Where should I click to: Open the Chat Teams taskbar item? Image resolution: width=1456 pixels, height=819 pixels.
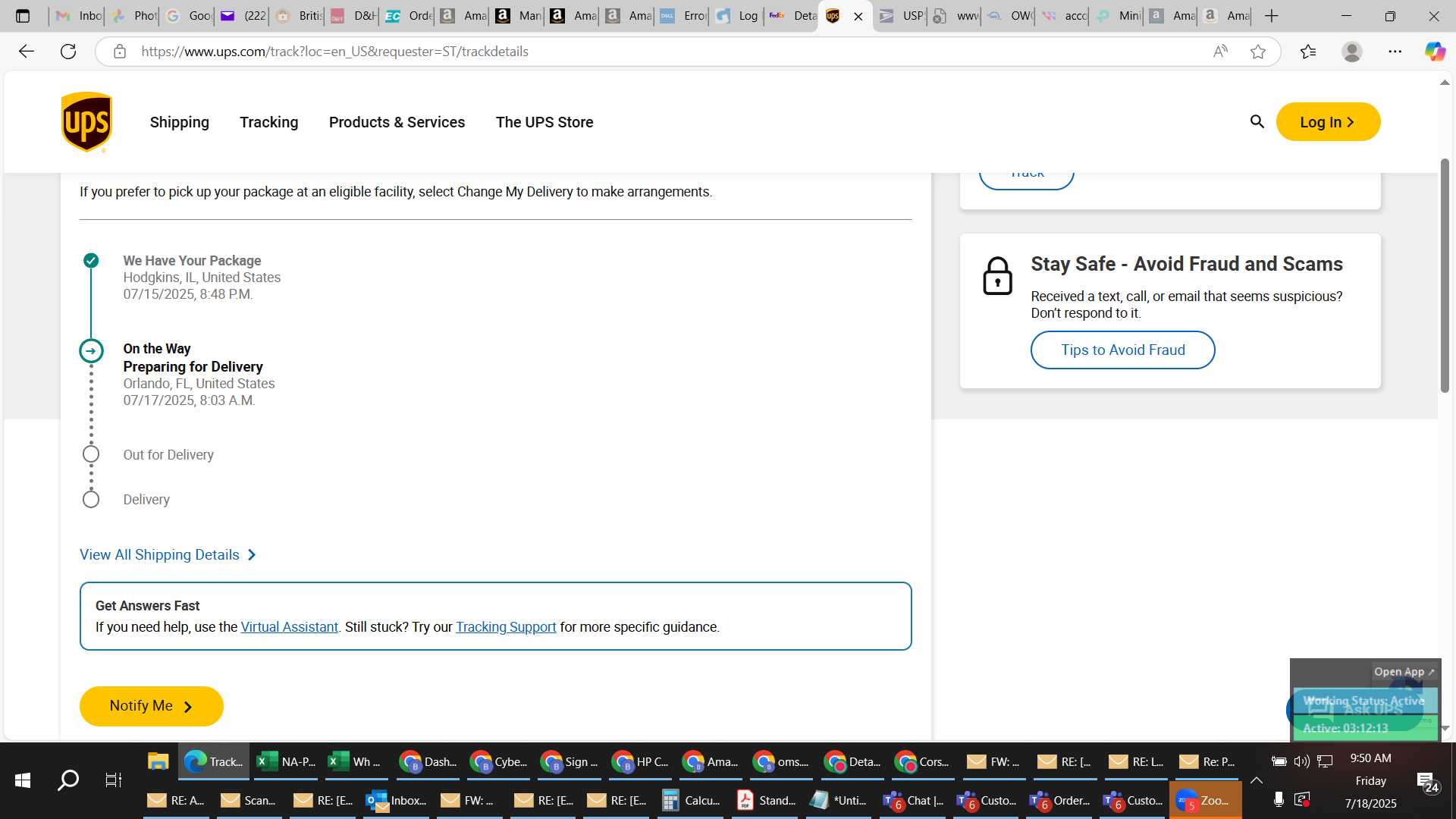915,800
